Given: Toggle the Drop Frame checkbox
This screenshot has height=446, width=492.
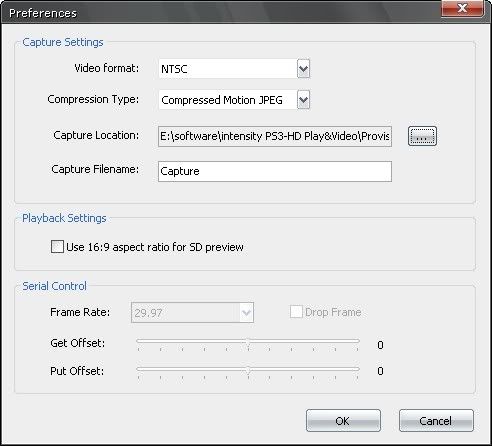Looking at the screenshot, I should pos(296,312).
